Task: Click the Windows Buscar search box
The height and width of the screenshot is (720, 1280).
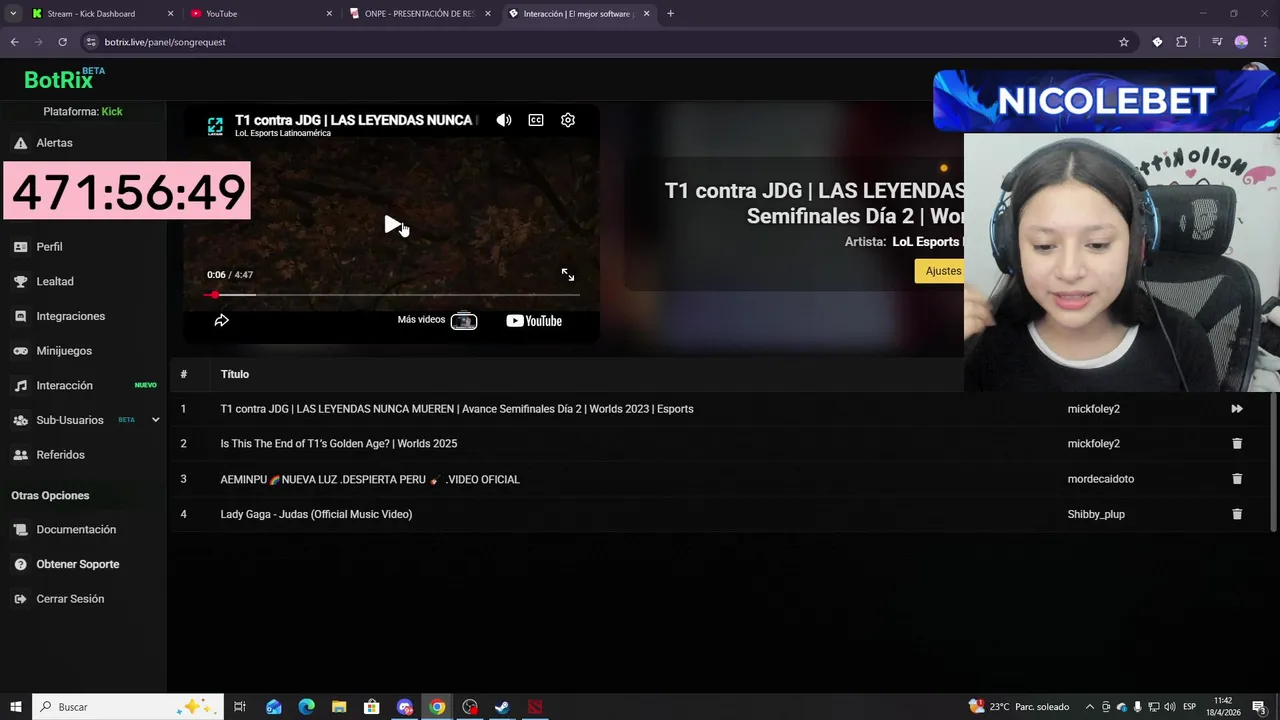Action: pos(130,707)
